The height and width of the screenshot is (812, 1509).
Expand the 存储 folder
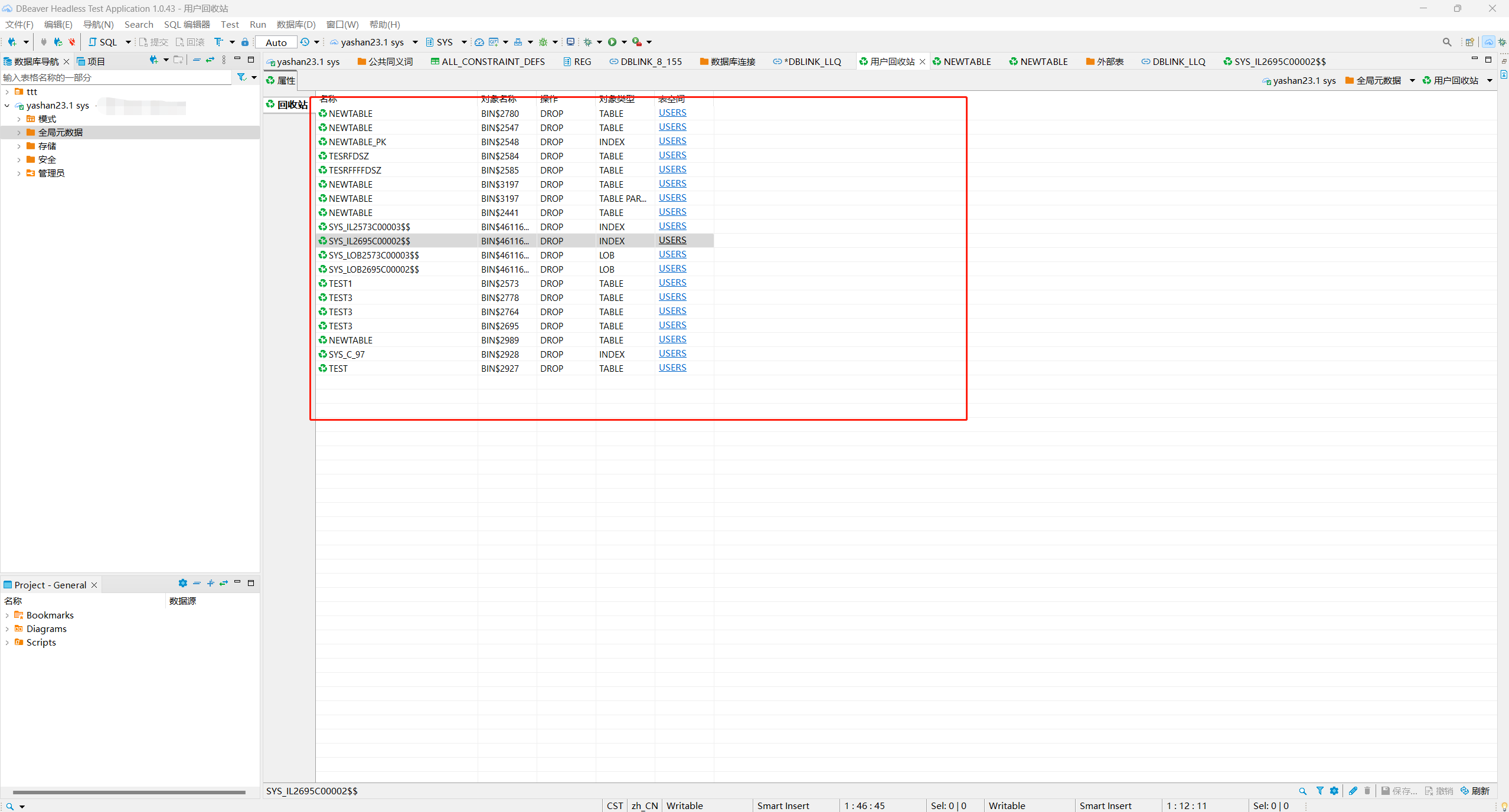[x=19, y=146]
